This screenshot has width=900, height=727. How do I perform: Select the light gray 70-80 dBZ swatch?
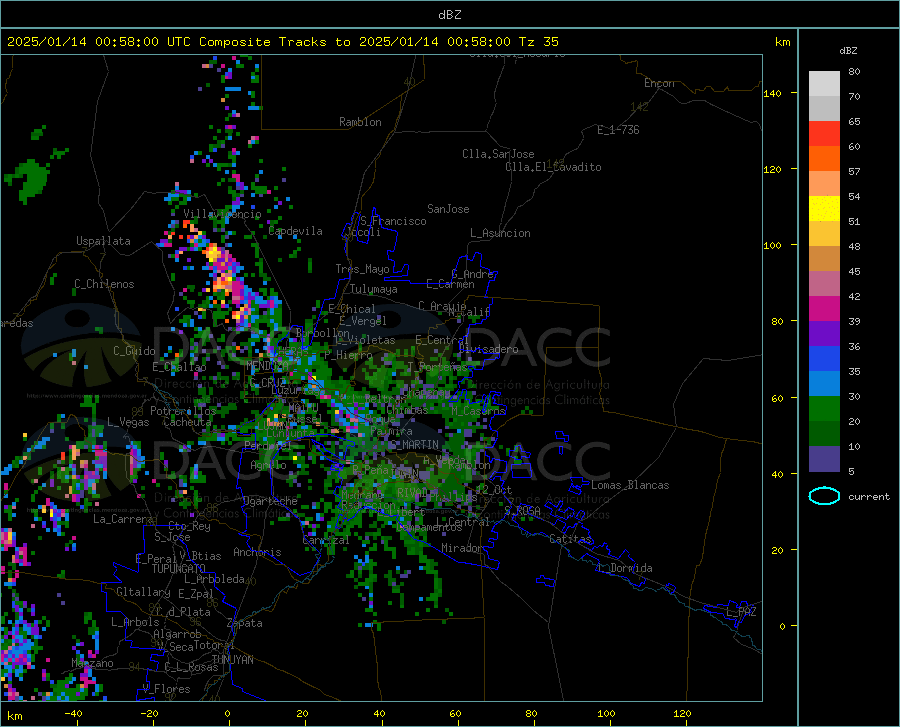824,84
